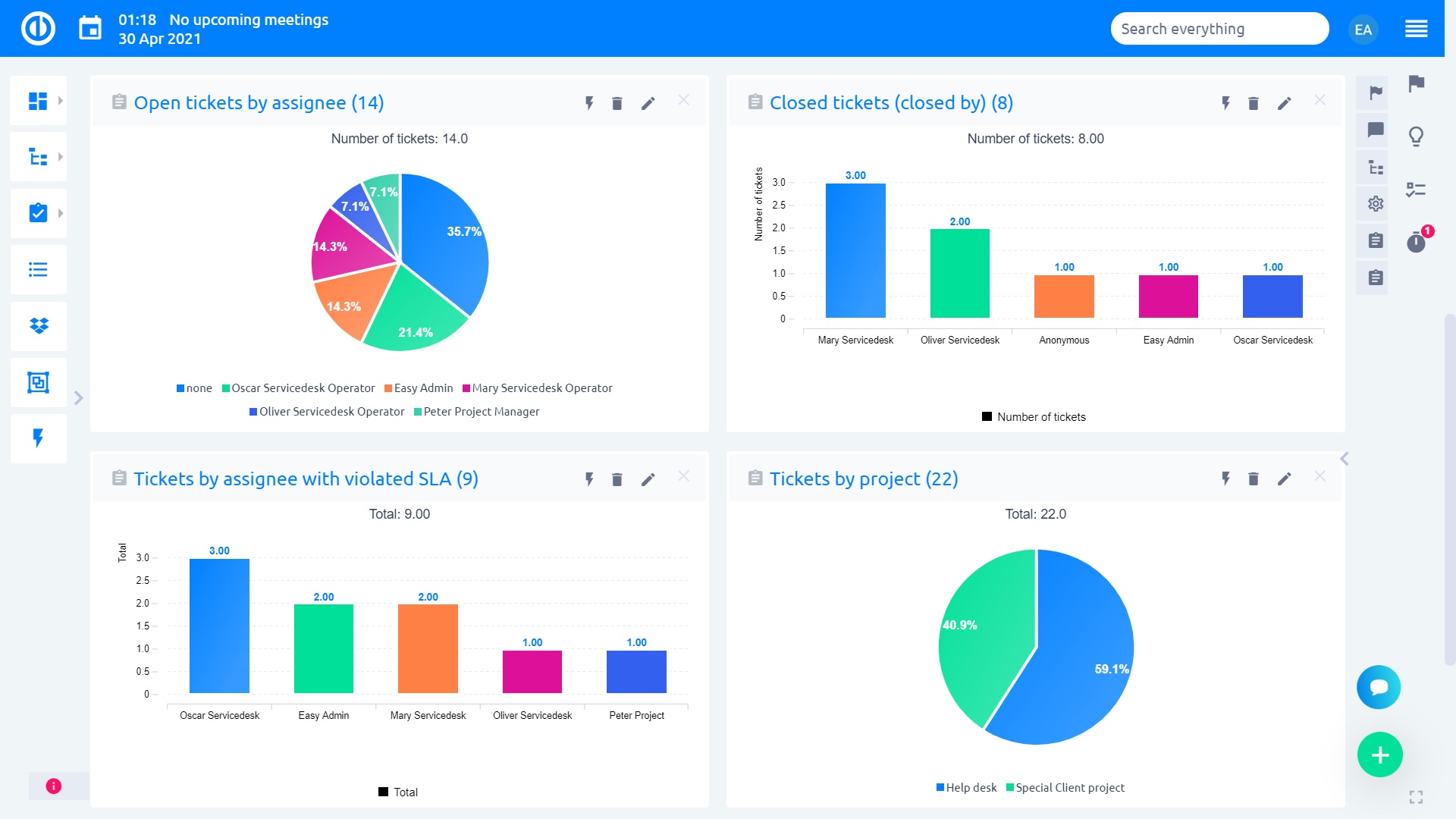
Task: Click the stopwatch icon with notification badge
Action: click(x=1417, y=243)
